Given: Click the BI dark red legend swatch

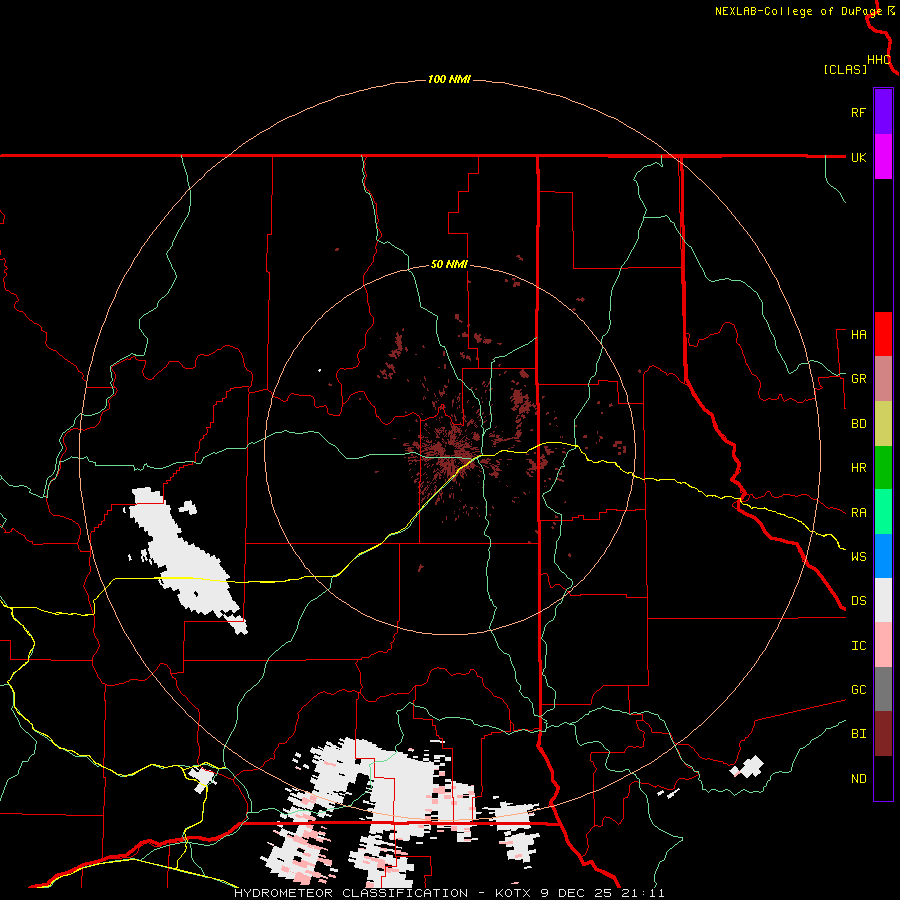Looking at the screenshot, I should (x=883, y=734).
